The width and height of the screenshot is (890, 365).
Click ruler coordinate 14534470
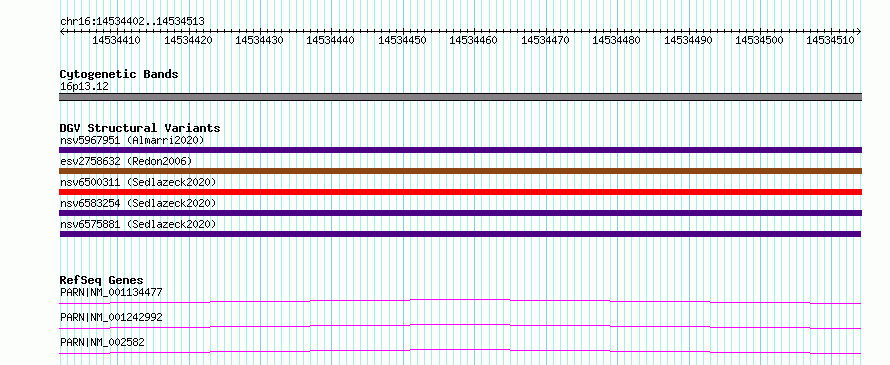coord(545,40)
